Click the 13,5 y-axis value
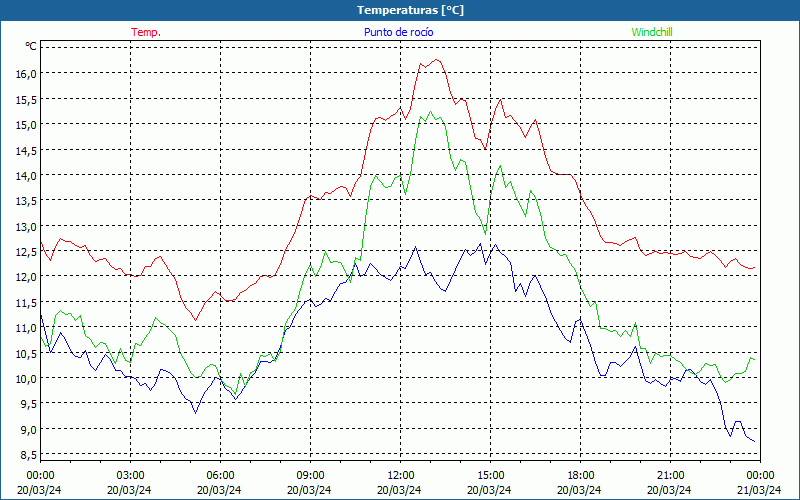Screen dimensions: 800x500 pos(27,201)
